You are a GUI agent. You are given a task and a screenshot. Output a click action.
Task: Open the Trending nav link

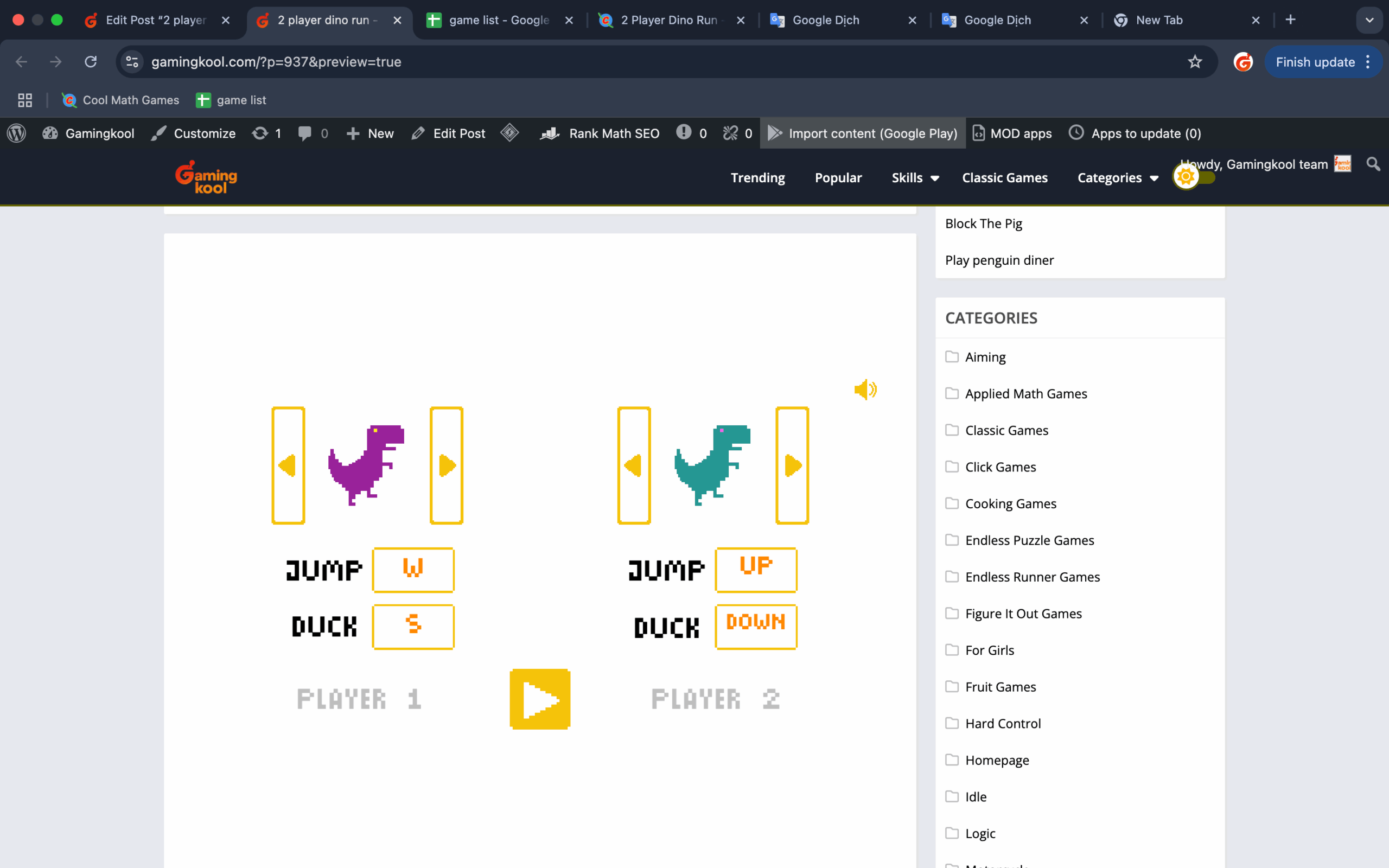757,177
